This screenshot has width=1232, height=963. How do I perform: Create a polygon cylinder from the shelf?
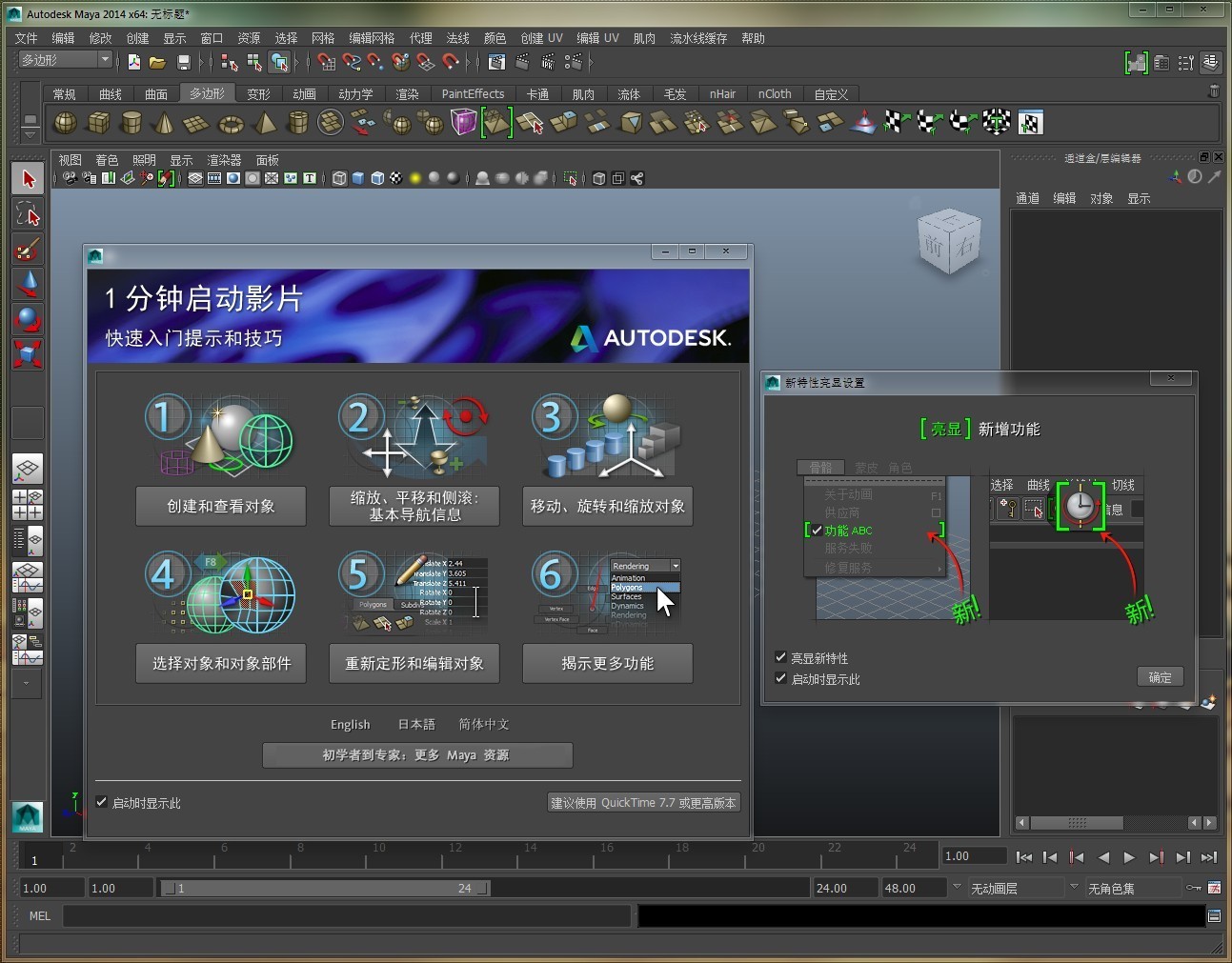tap(131, 123)
